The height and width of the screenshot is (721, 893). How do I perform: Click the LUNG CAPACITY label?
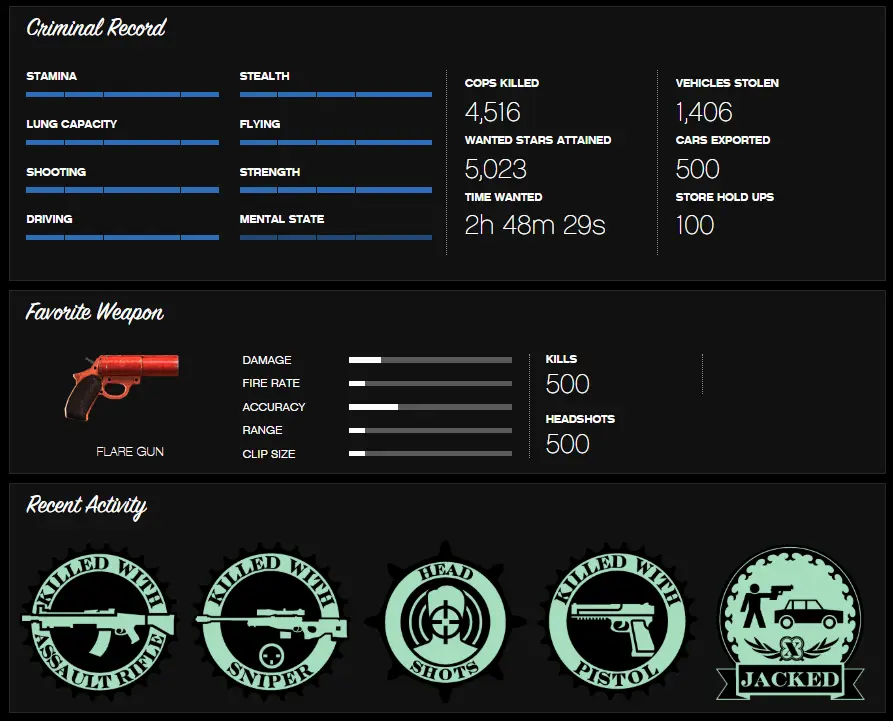click(x=72, y=124)
